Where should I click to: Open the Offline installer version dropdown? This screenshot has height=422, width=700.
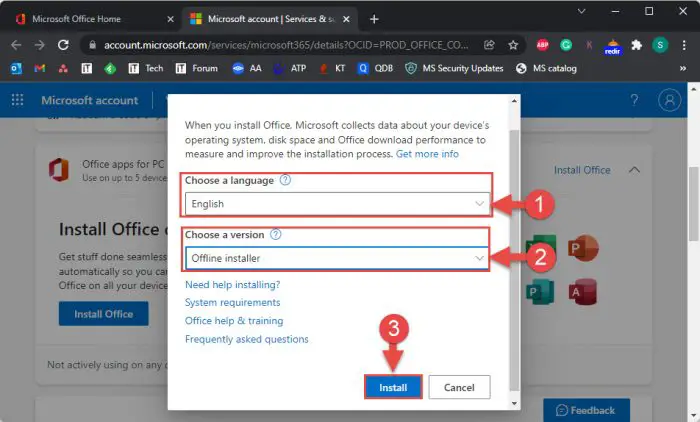click(x=337, y=258)
